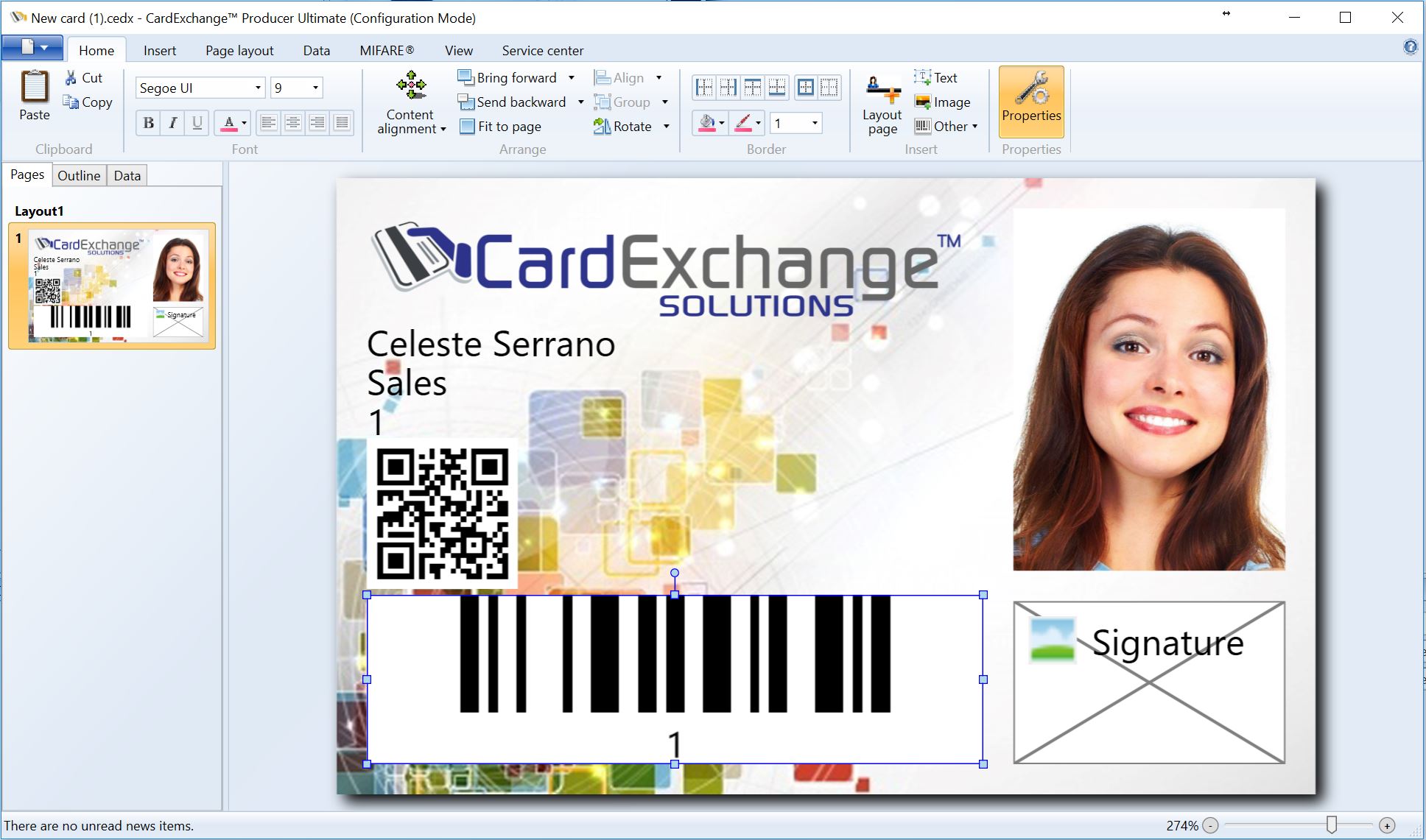
Task: Justify text alignment
Action: (342, 123)
